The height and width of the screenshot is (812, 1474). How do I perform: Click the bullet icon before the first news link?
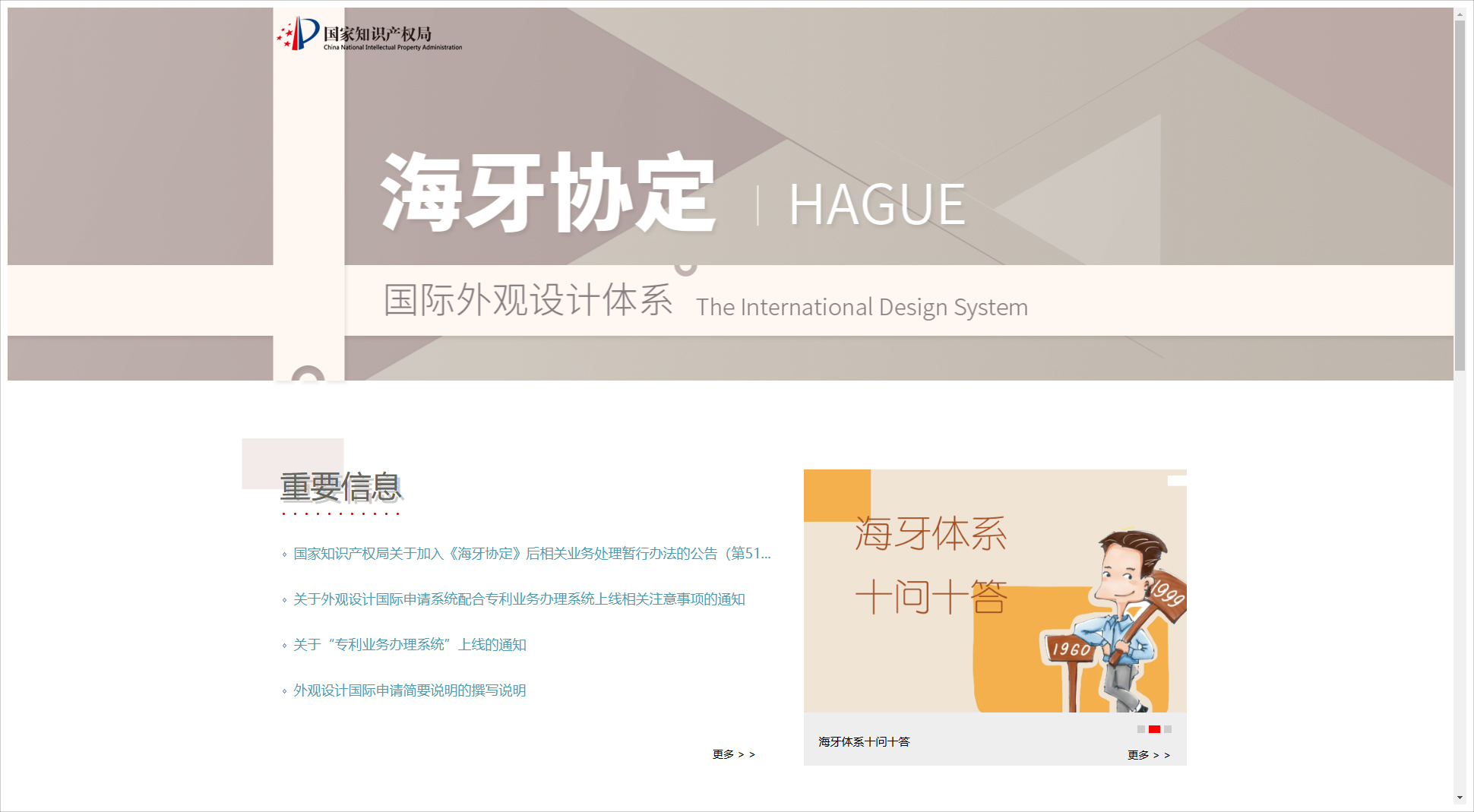(x=284, y=555)
